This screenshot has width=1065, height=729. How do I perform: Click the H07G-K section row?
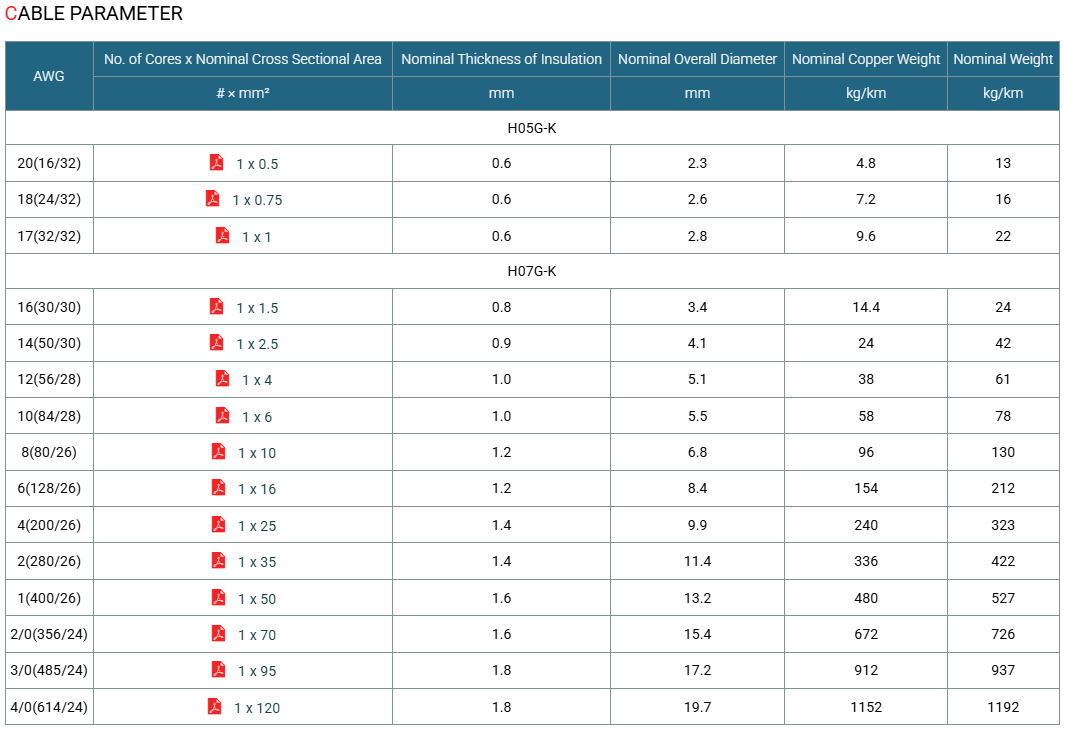tap(532, 271)
